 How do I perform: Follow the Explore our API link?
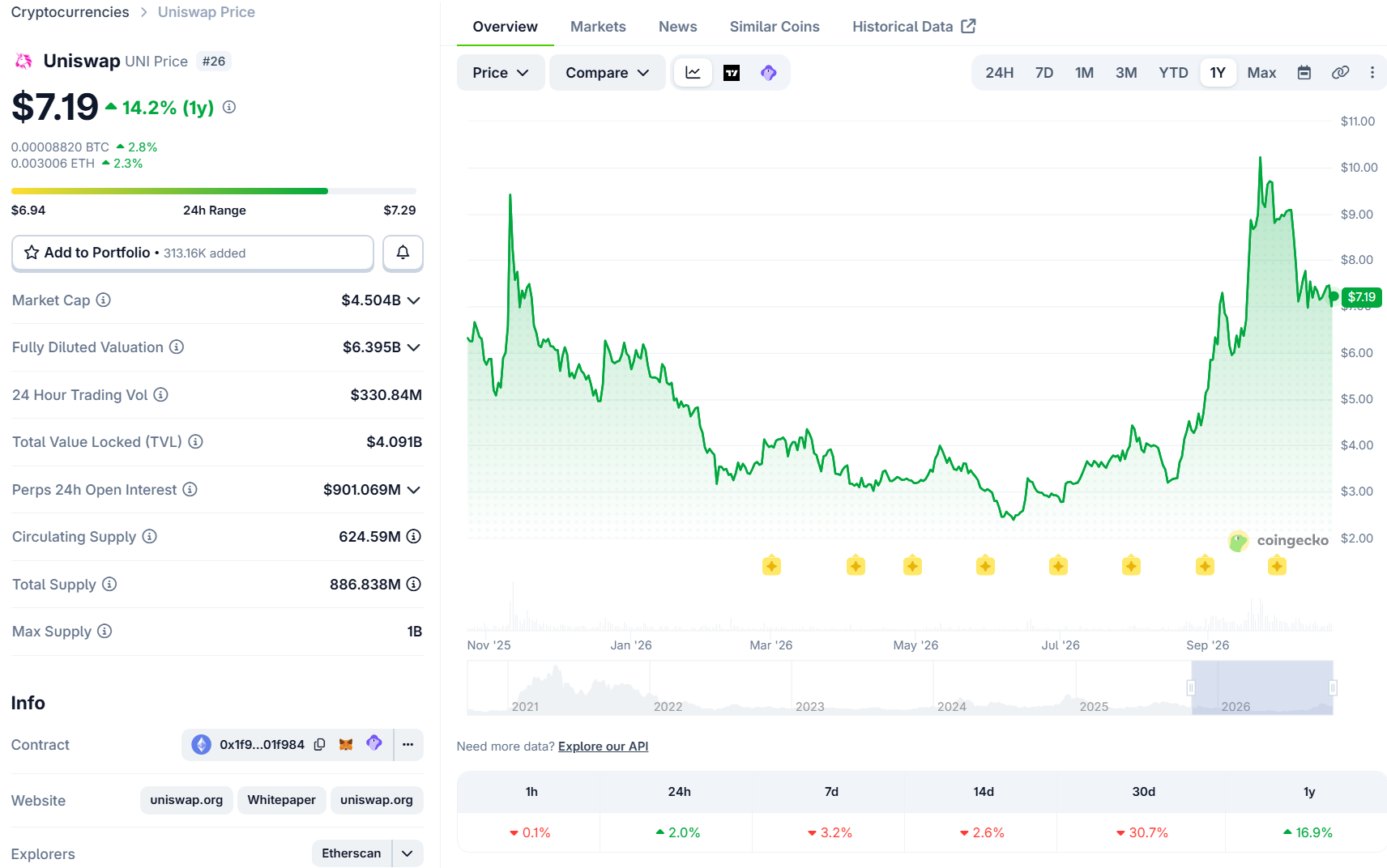[603, 747]
